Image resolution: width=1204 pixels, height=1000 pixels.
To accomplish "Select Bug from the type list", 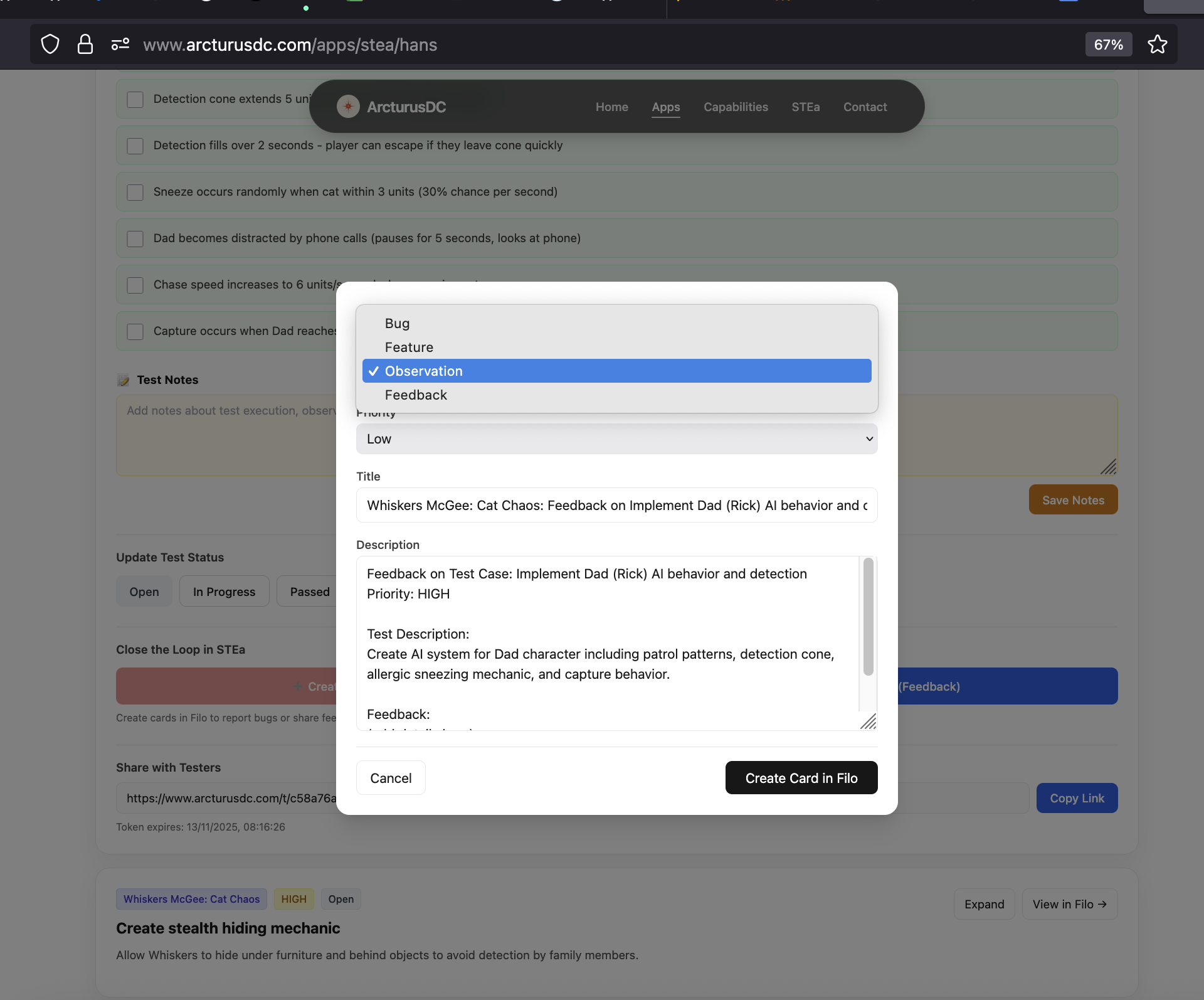I will click(x=397, y=324).
